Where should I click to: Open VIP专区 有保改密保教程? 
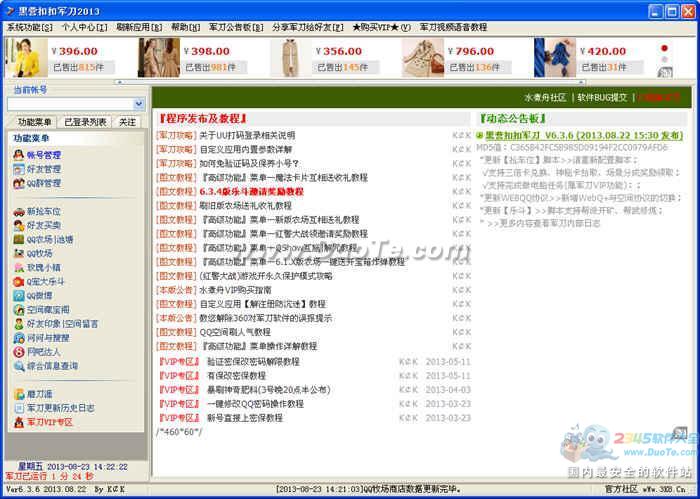(x=237, y=376)
